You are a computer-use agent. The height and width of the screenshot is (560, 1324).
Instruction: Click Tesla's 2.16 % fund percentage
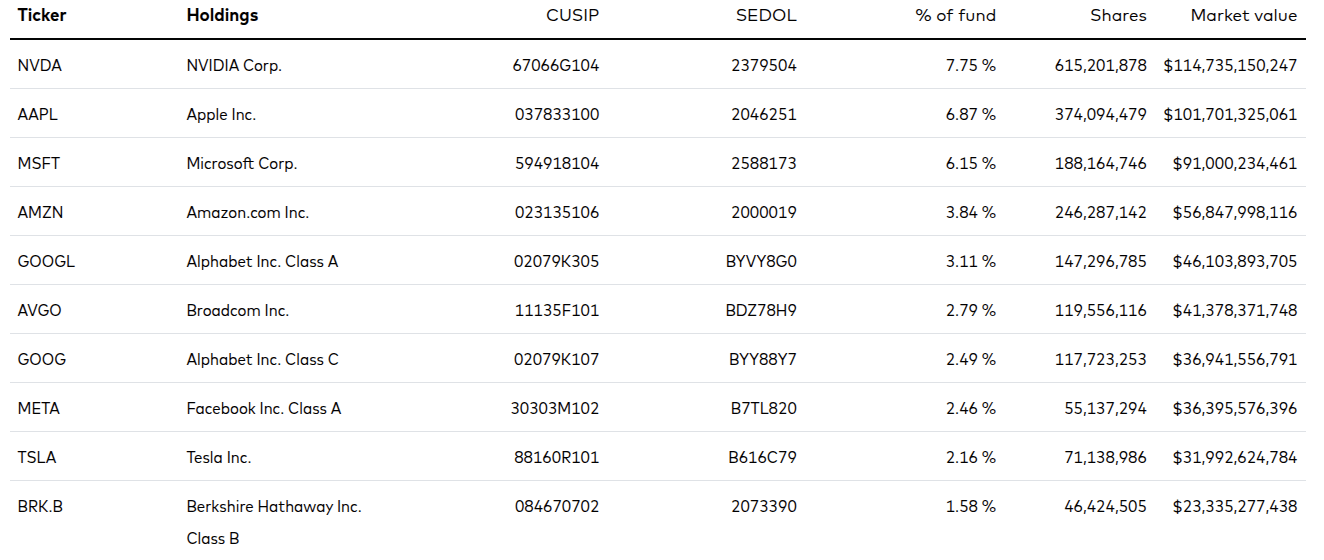970,457
